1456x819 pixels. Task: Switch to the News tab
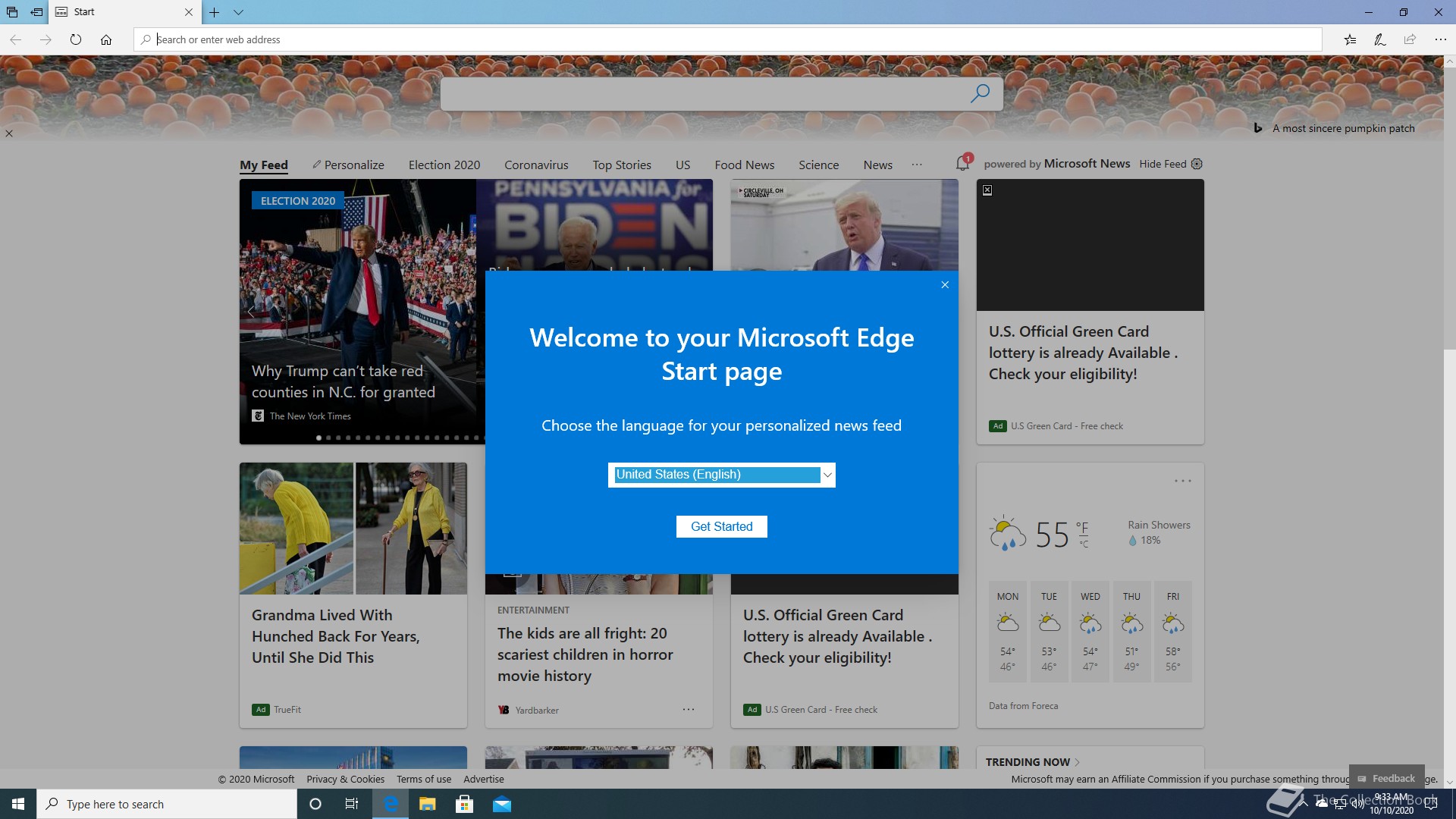click(877, 165)
